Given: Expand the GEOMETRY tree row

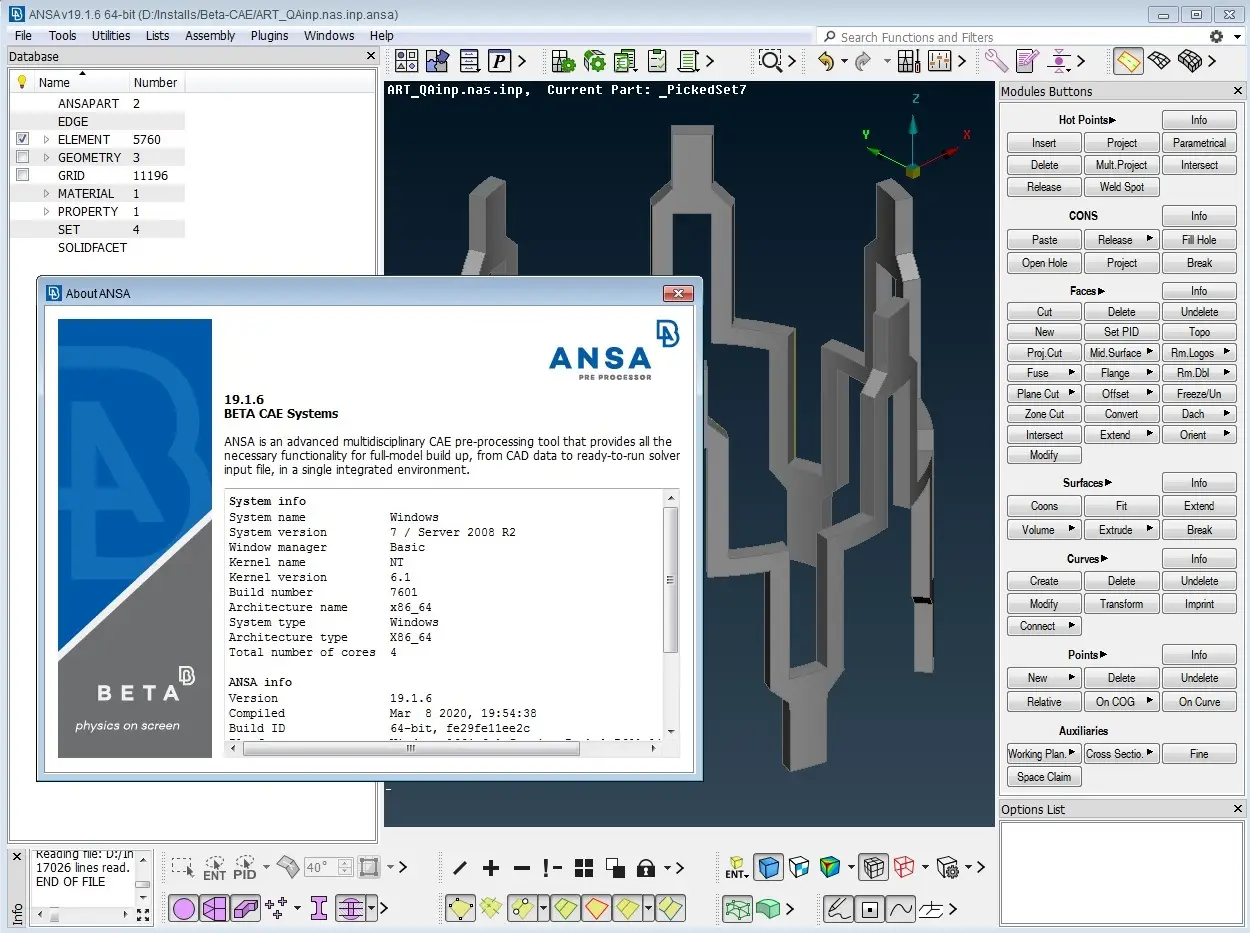Looking at the screenshot, I should coord(47,157).
